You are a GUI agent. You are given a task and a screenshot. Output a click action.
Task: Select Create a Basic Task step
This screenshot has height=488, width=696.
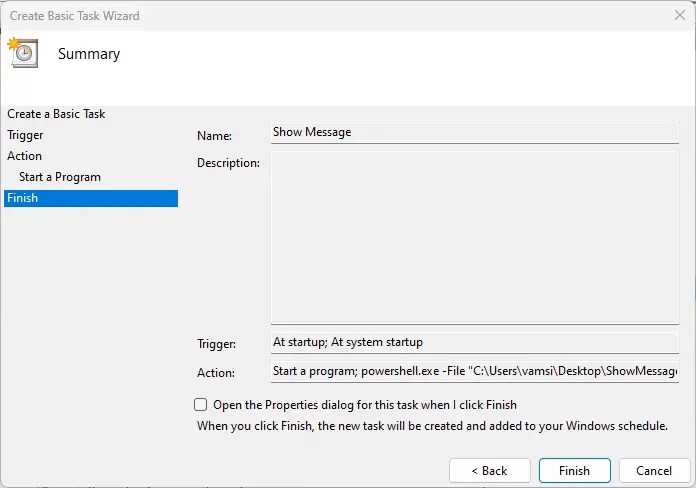[56, 114]
